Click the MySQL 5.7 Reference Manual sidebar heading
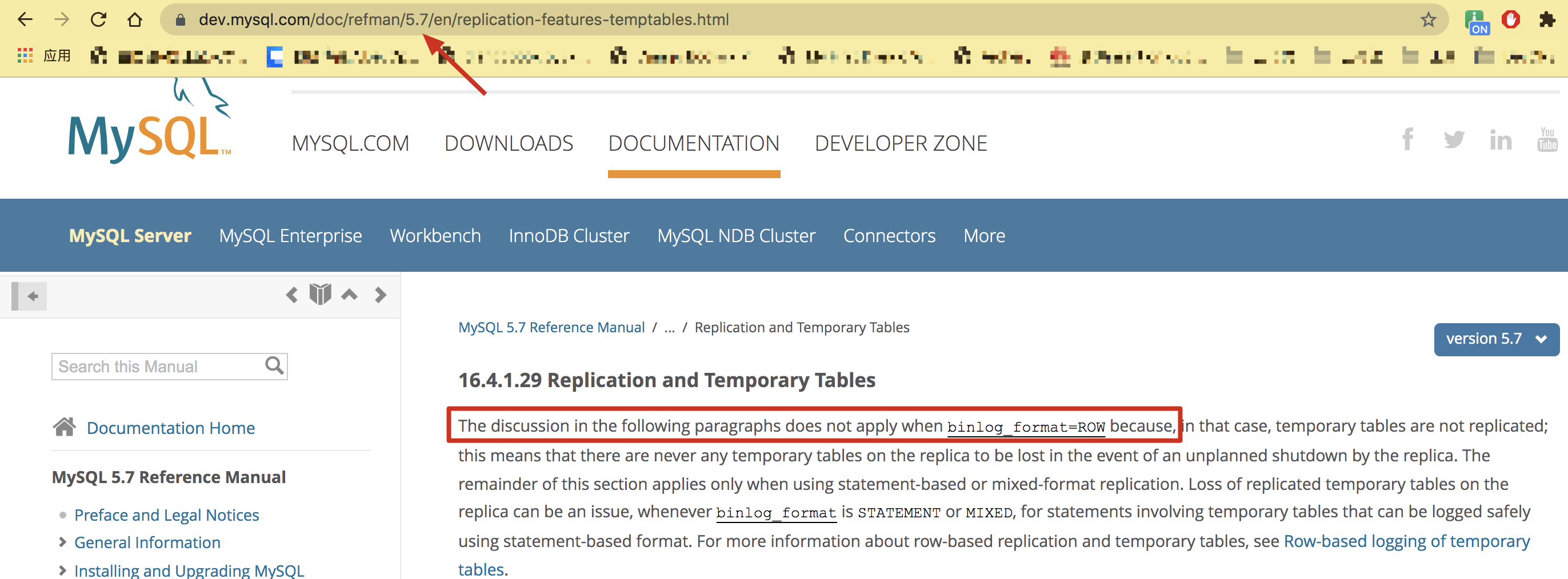Screen dimensions: 1568x579 tap(169, 477)
